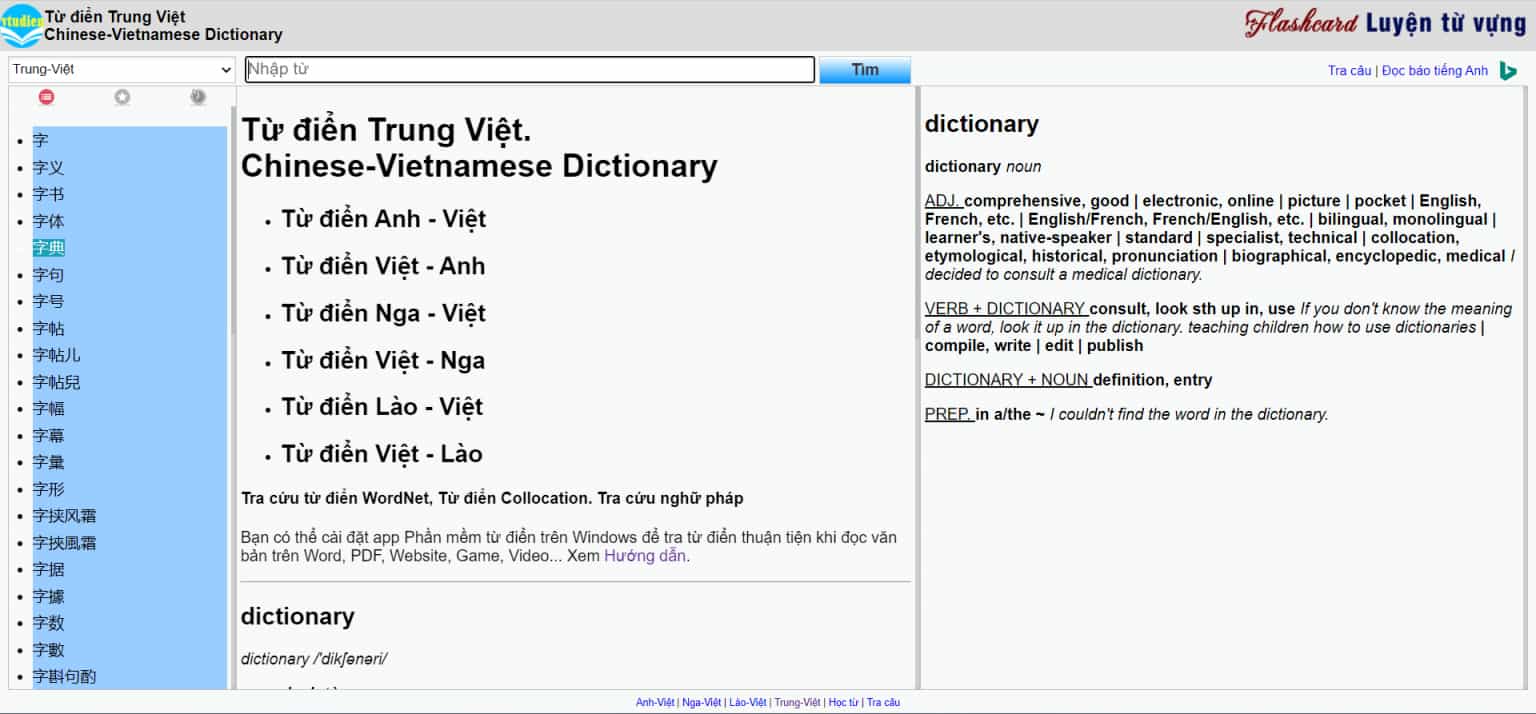Select the word 字帖儿 in the list
This screenshot has height=714, width=1536.
click(56, 355)
